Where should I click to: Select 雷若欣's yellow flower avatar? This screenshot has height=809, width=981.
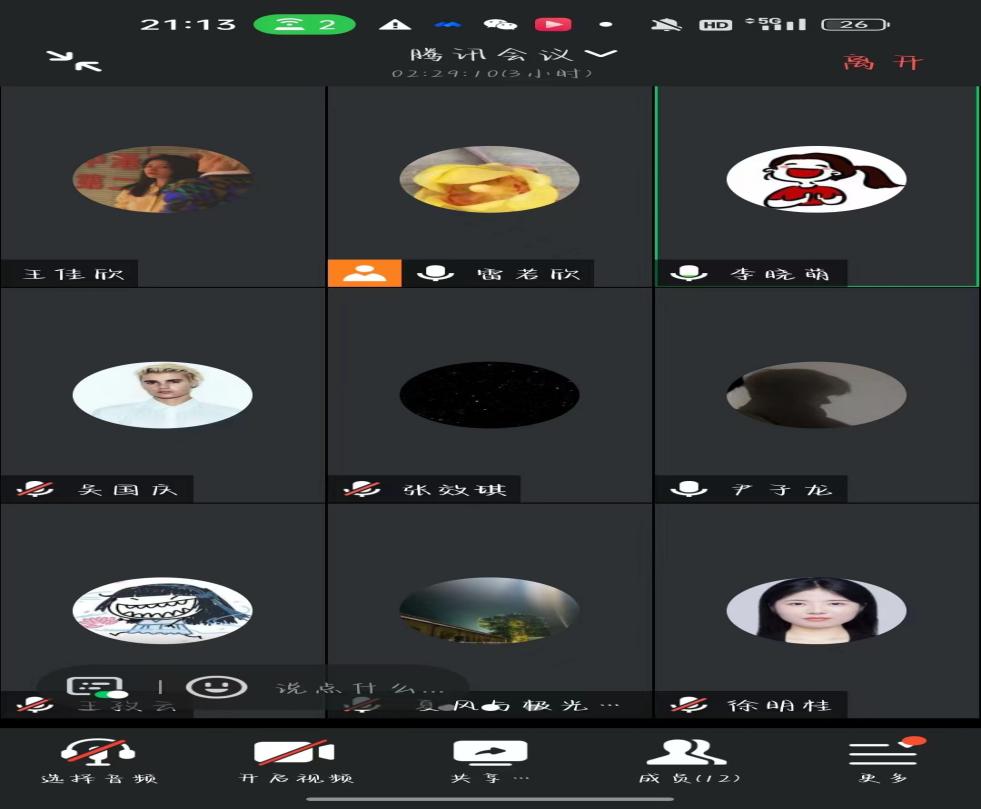click(x=489, y=180)
